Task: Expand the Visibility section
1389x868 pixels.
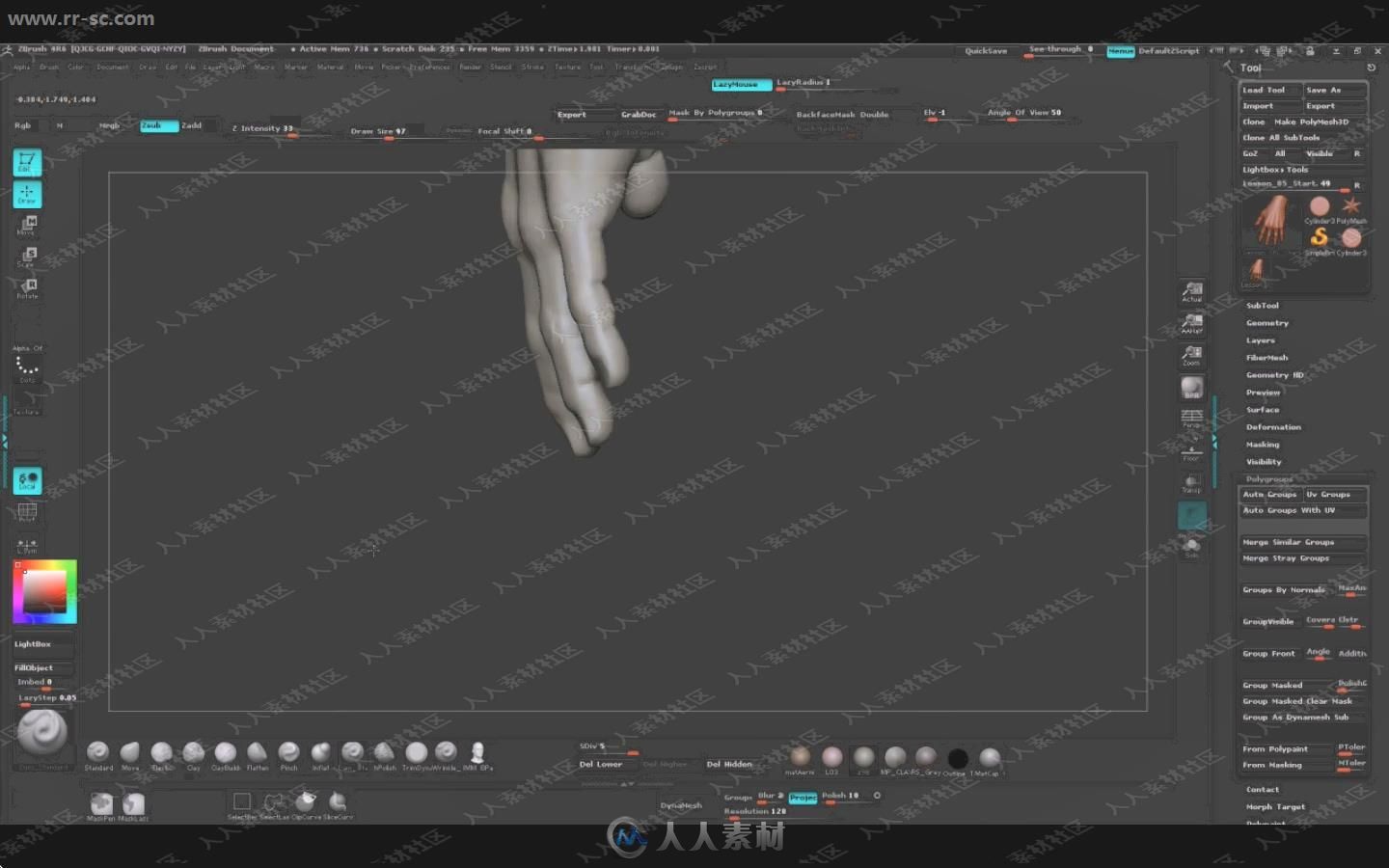Action: tap(1264, 462)
